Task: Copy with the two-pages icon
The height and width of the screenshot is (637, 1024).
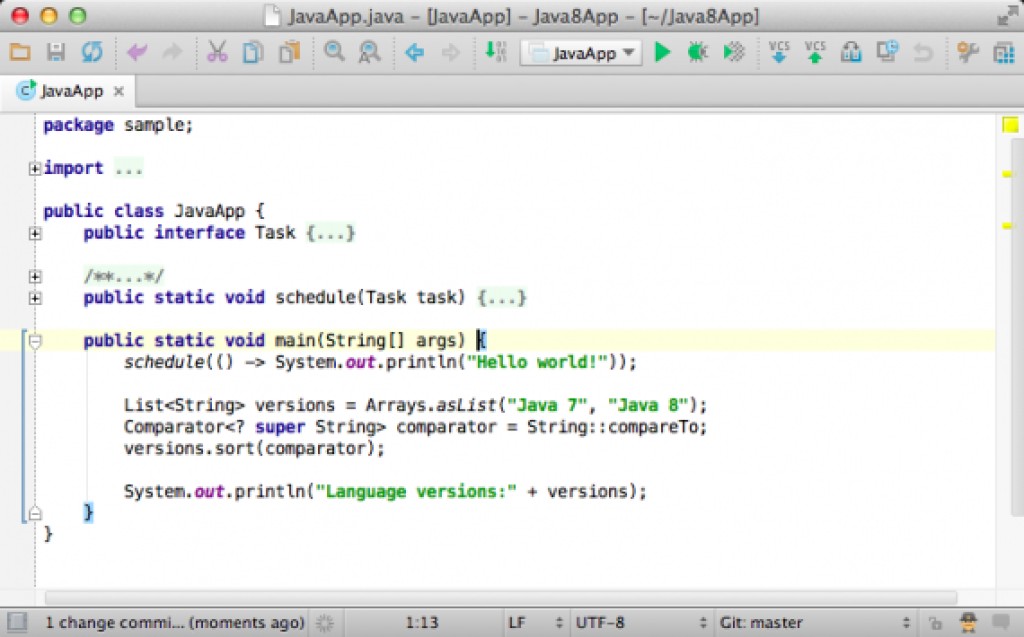Action: coord(253,52)
